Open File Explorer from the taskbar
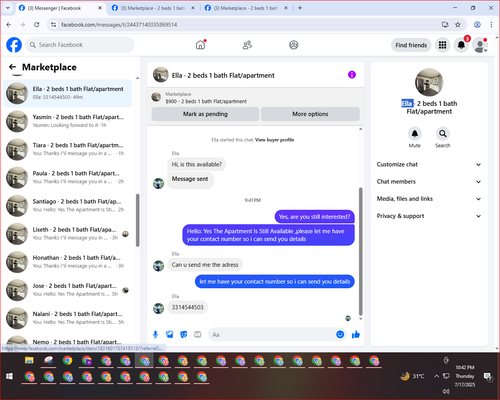The height and width of the screenshot is (400, 500). 29,360
